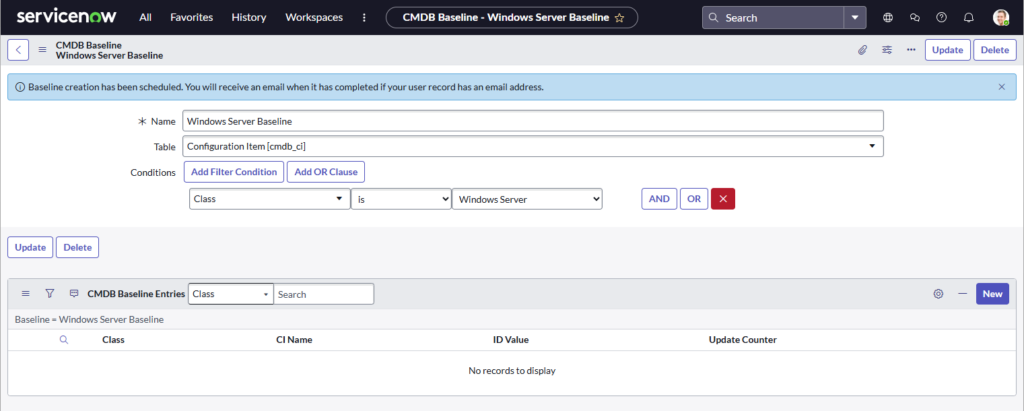Image resolution: width=1024 pixels, height=411 pixels.
Task: Click the globe scope picker icon
Action: [x=888, y=18]
